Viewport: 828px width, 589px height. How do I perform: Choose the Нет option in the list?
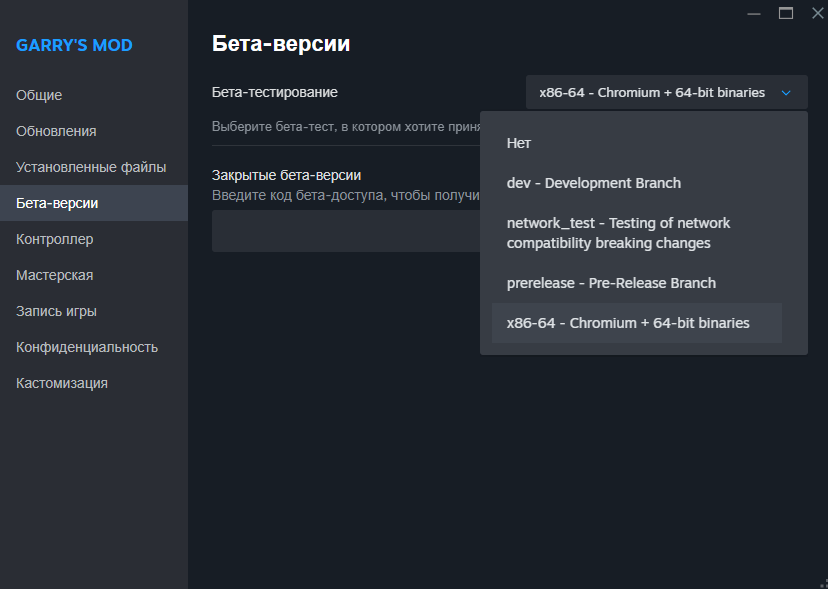[518, 143]
